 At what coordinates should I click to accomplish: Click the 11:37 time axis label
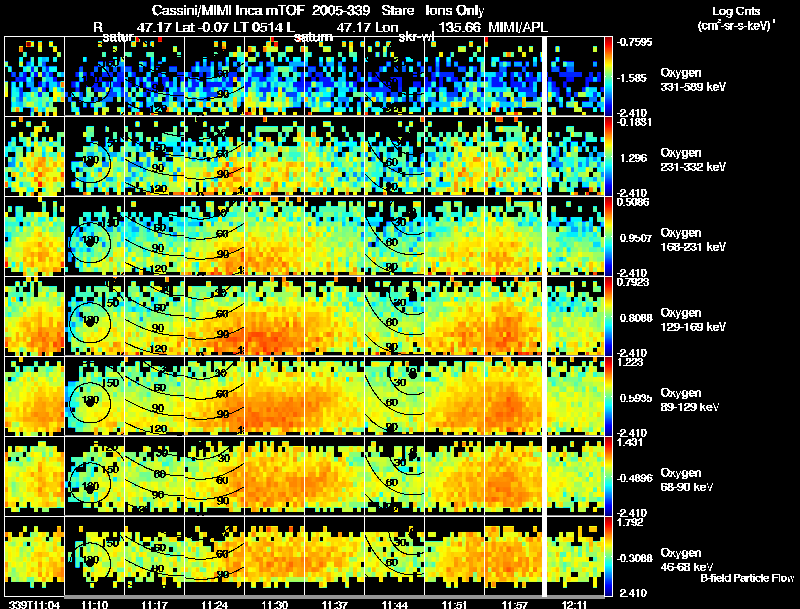pyautogui.click(x=335, y=604)
